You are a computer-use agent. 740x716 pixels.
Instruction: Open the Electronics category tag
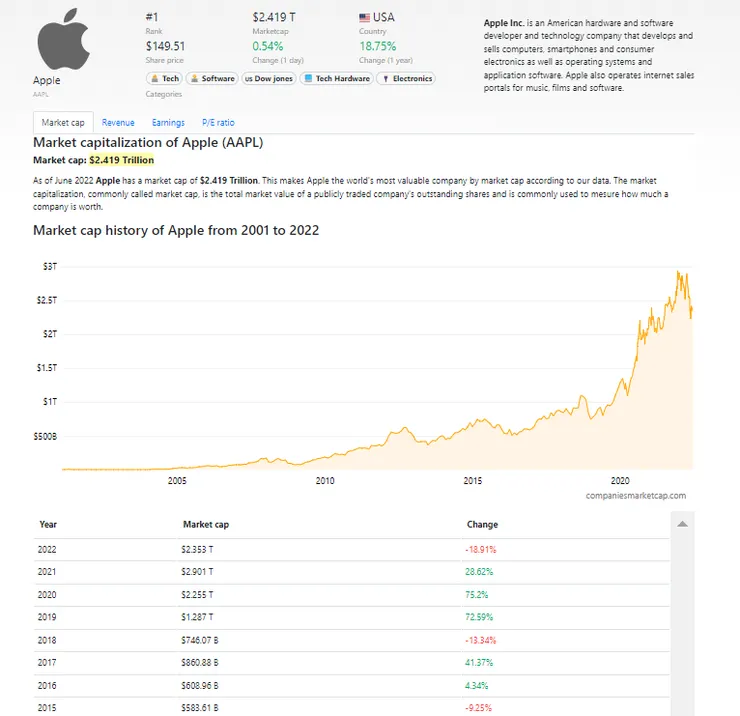click(406, 78)
